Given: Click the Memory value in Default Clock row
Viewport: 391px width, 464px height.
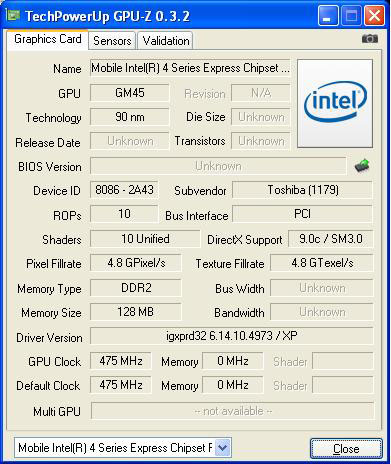Looking at the screenshot, I should [233, 385].
